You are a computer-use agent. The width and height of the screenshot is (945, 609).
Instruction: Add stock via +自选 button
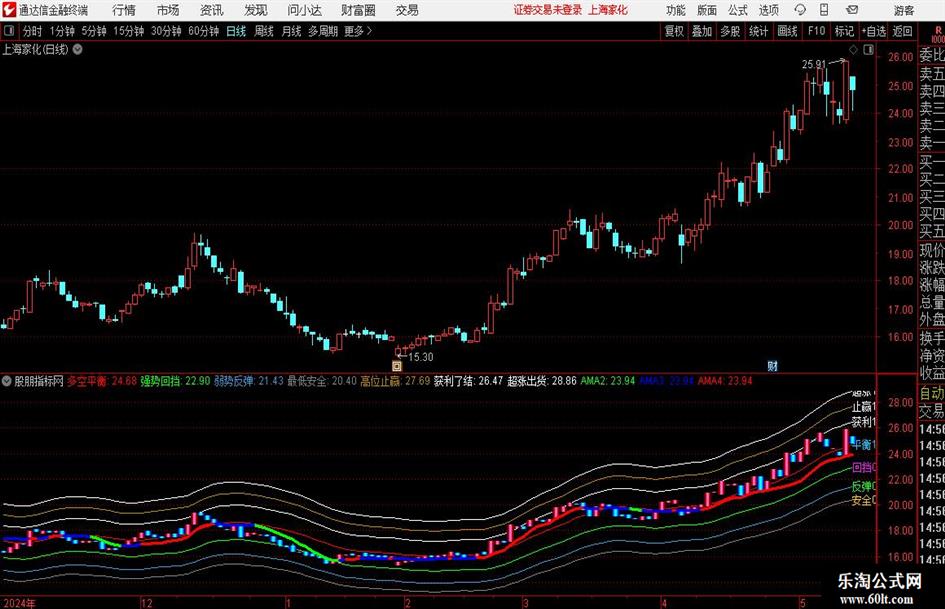tap(874, 31)
